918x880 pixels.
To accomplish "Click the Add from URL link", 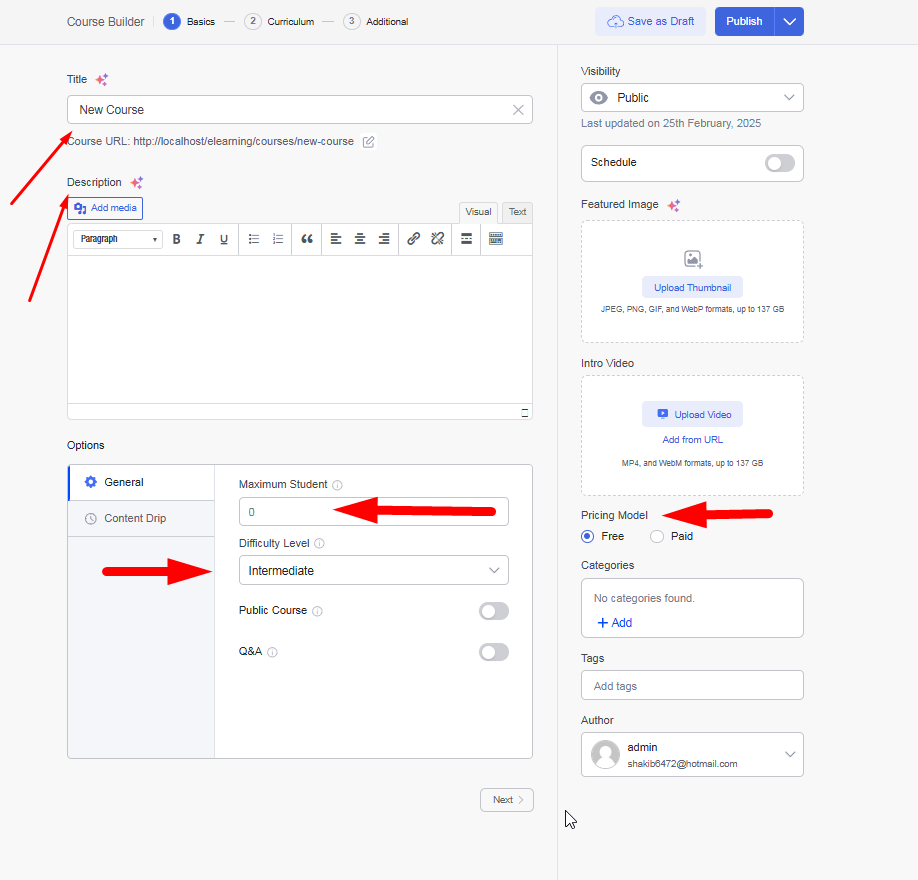I will click(692, 440).
